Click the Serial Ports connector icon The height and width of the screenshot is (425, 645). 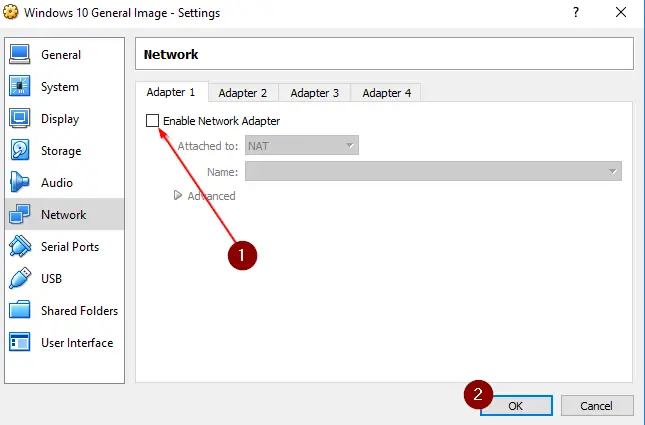pyautogui.click(x=19, y=246)
